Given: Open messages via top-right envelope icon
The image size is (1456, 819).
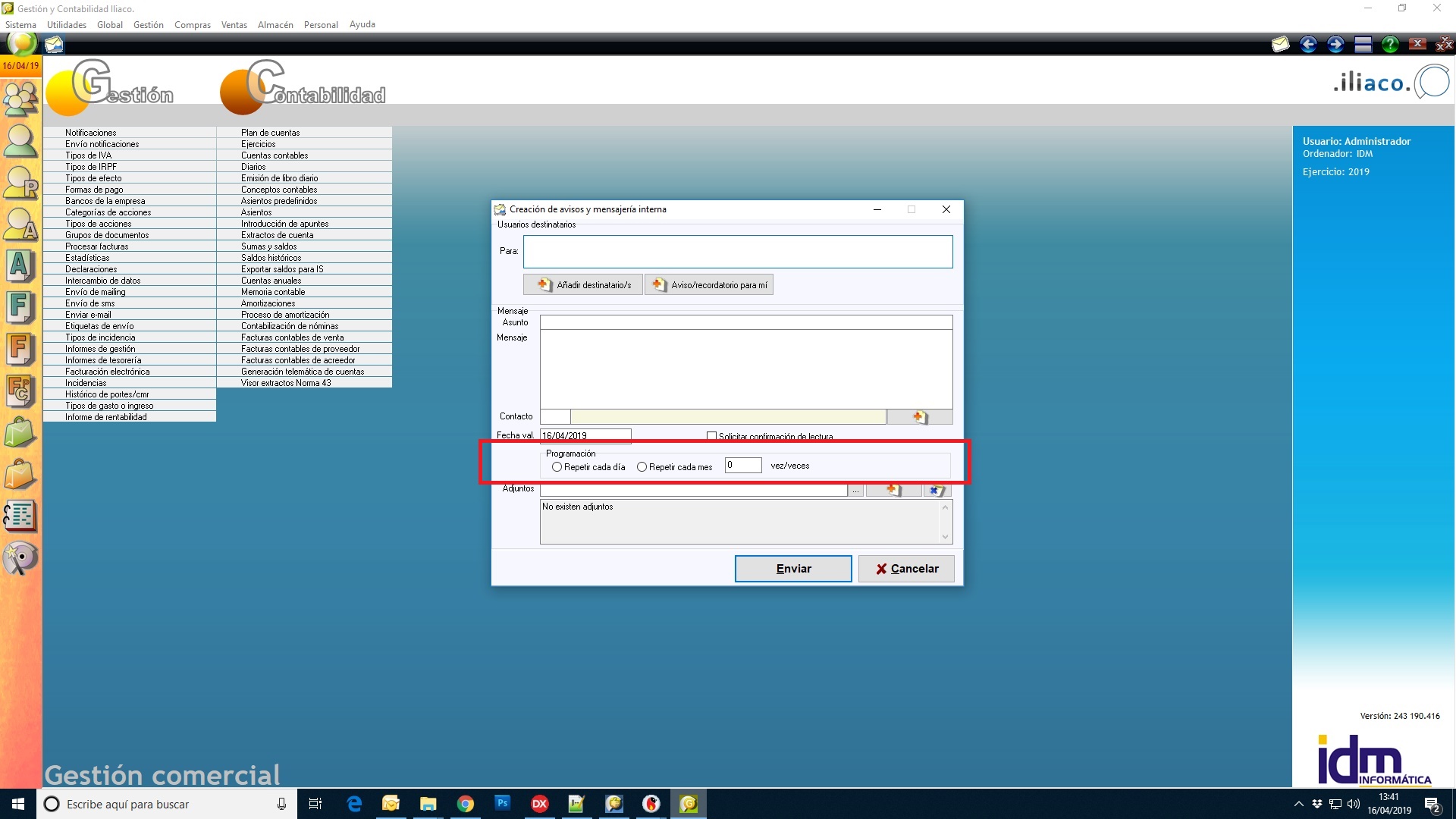Looking at the screenshot, I should 1281,44.
